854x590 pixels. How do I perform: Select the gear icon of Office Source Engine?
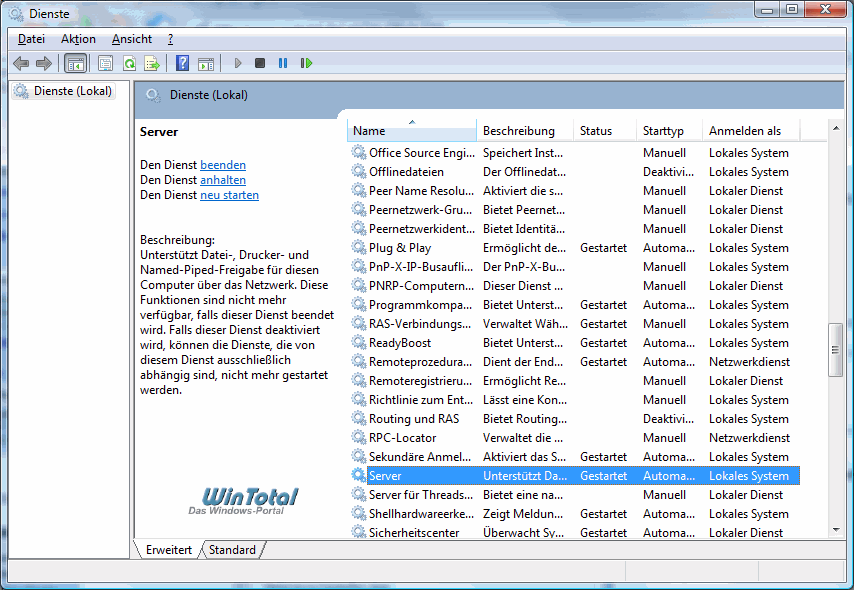click(x=358, y=152)
